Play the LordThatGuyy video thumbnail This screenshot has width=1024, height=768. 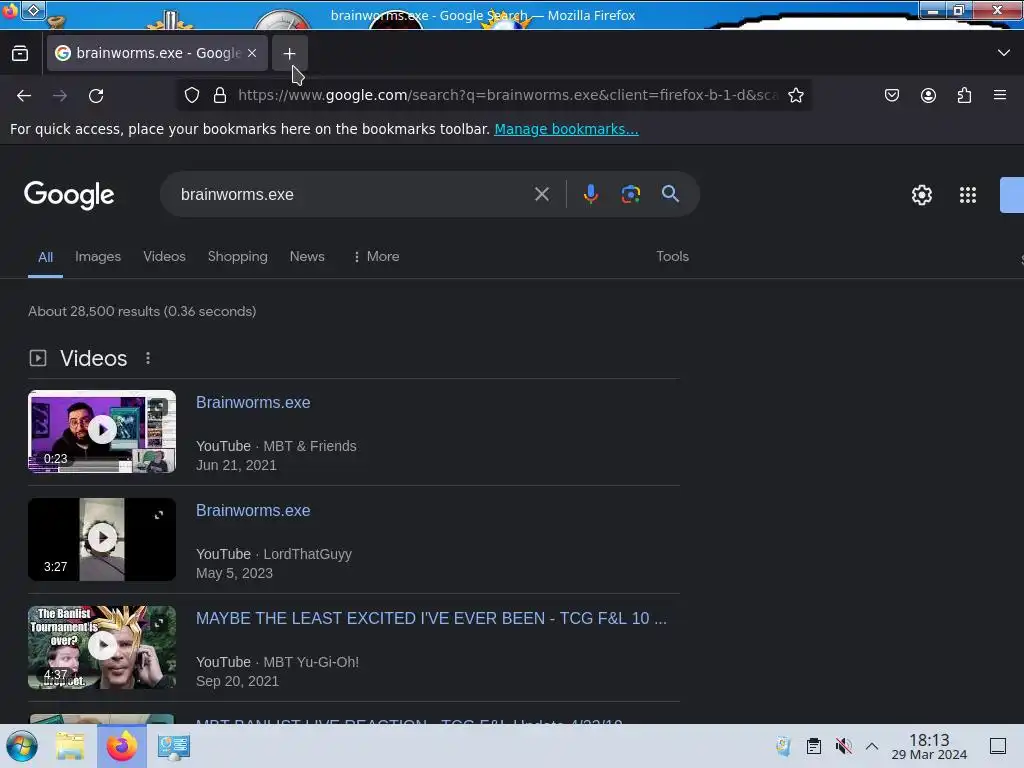coord(102,539)
